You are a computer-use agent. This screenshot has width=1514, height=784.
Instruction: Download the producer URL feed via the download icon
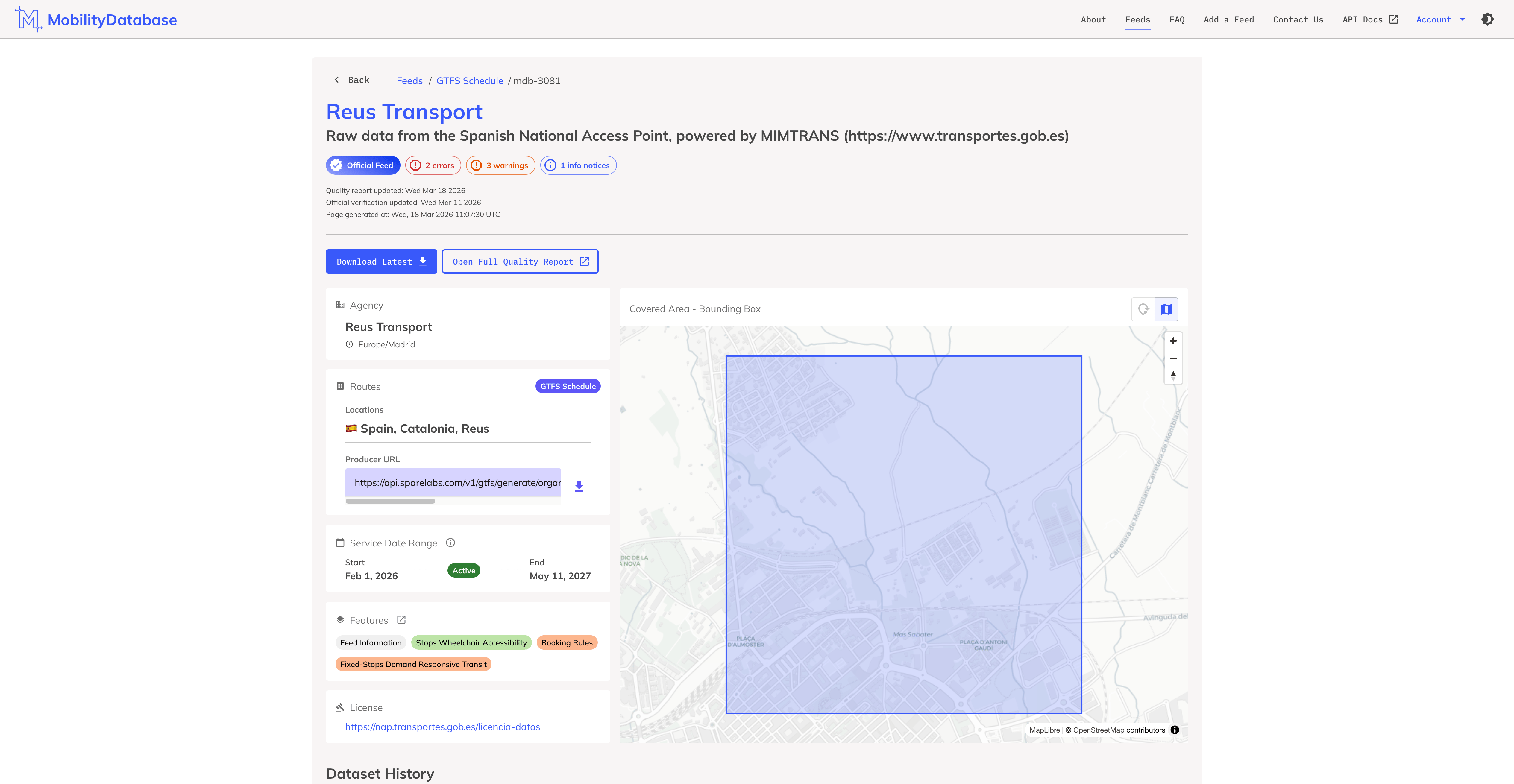click(579, 486)
